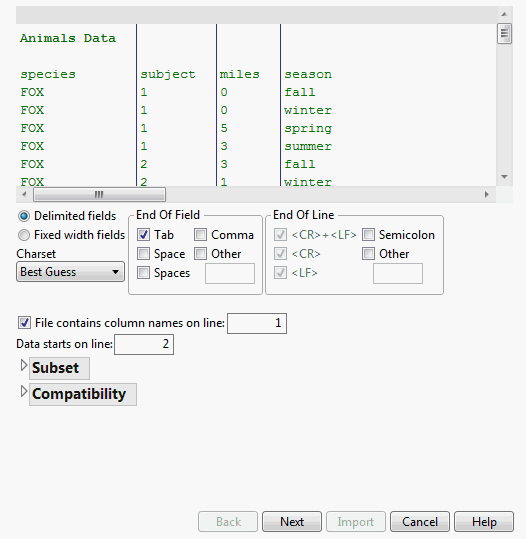Click 'spring' in the season column
526x539 pixels.
[308, 129]
